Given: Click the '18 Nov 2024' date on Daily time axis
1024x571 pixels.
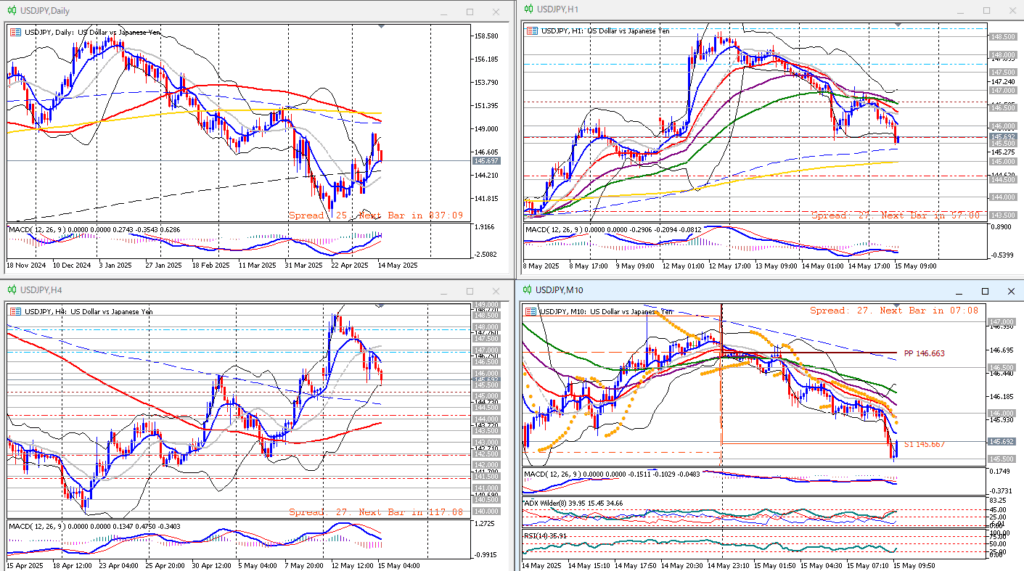Looking at the screenshot, I should pos(26,266).
